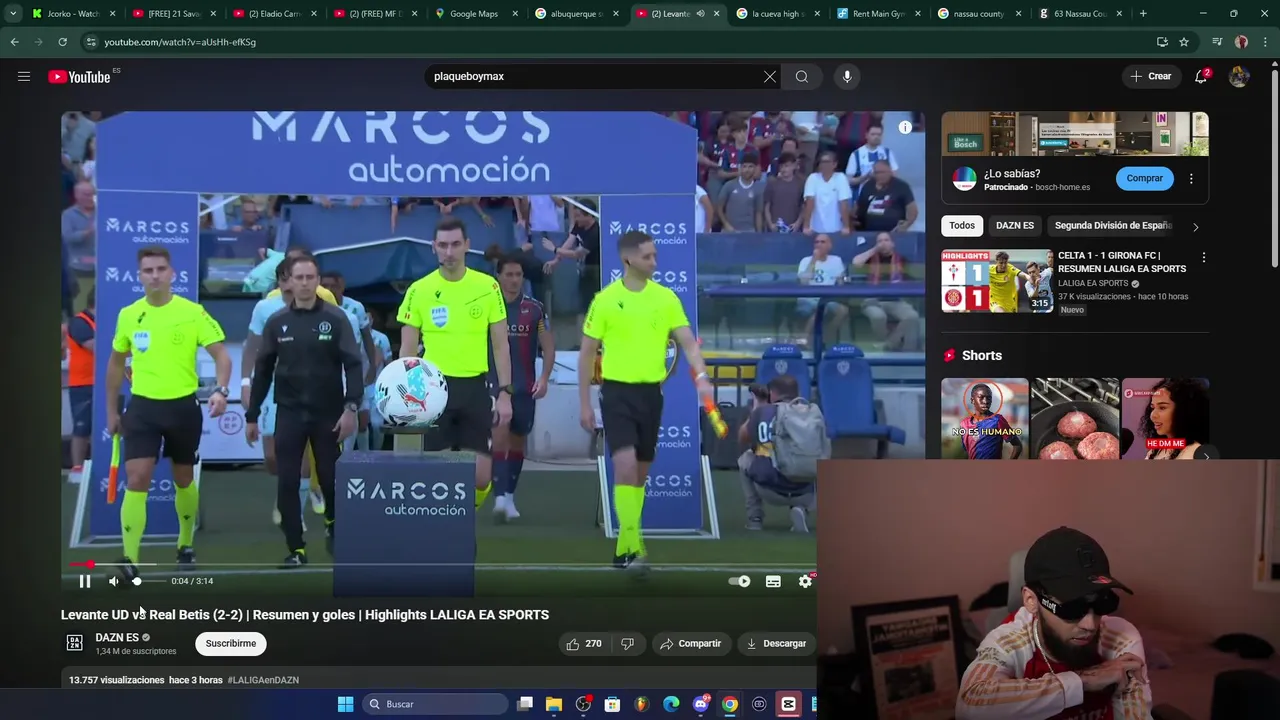The image size is (1280, 720).
Task: Click the magnifier search button
Action: click(x=802, y=76)
